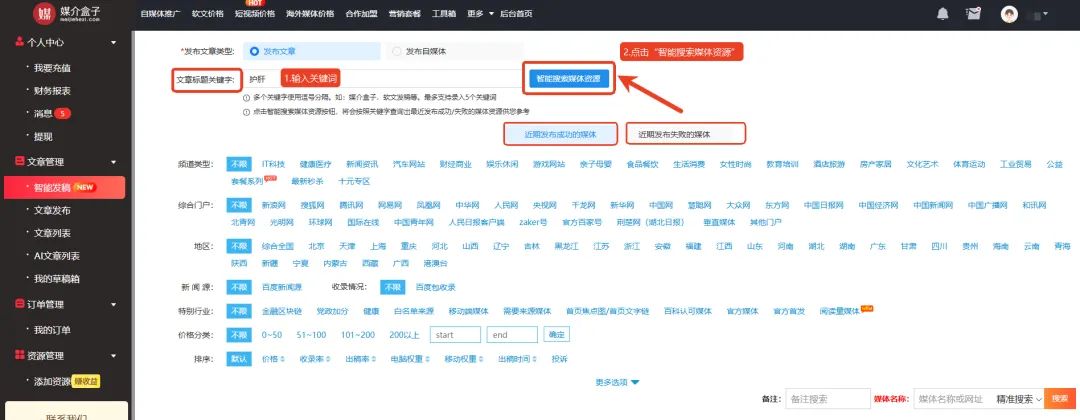
Task: Click the user avatar in header
Action: pos(1010,14)
